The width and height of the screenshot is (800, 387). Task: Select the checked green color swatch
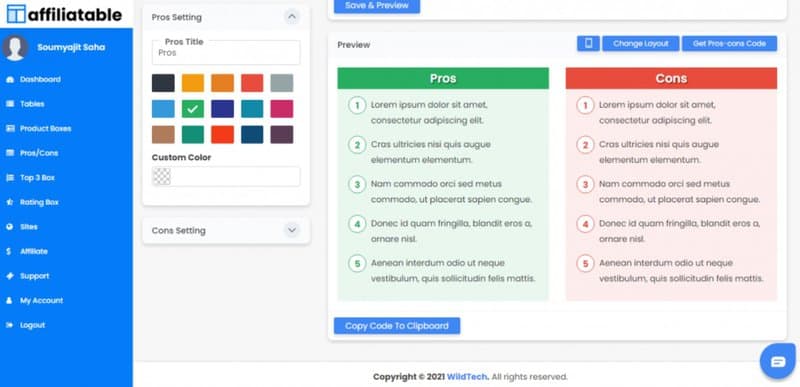(193, 109)
